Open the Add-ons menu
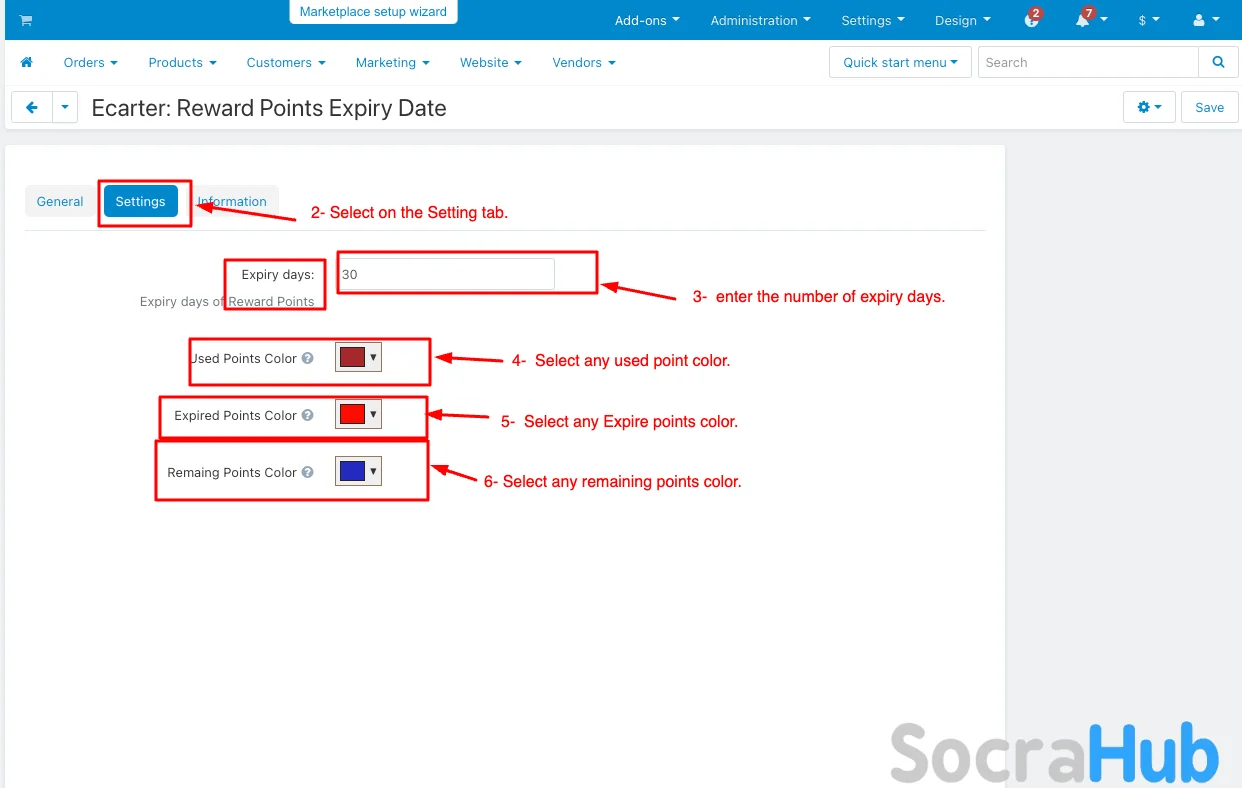The height and width of the screenshot is (788, 1242). (647, 20)
